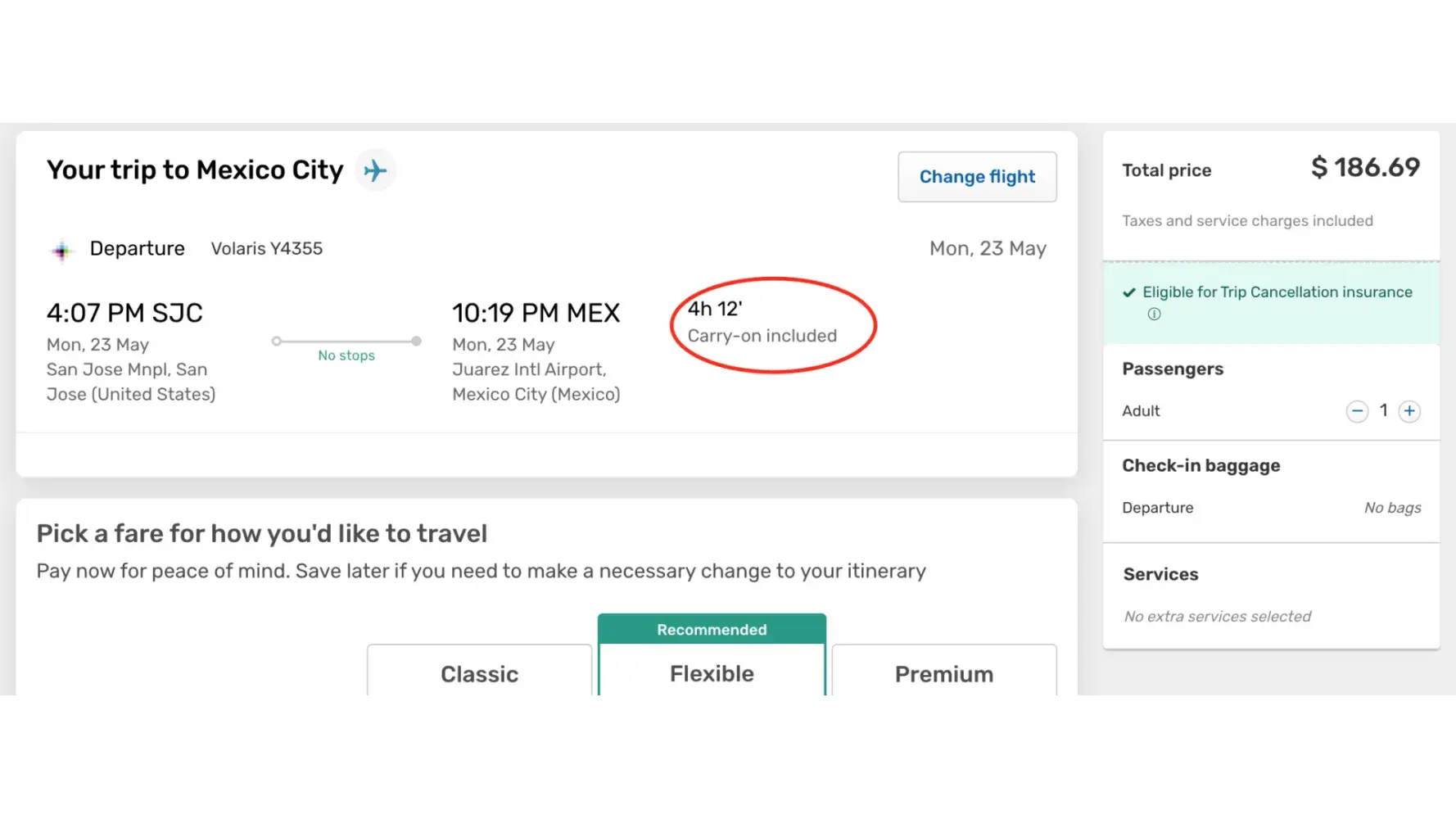
Task: Click the No stops route line
Action: [x=346, y=342]
